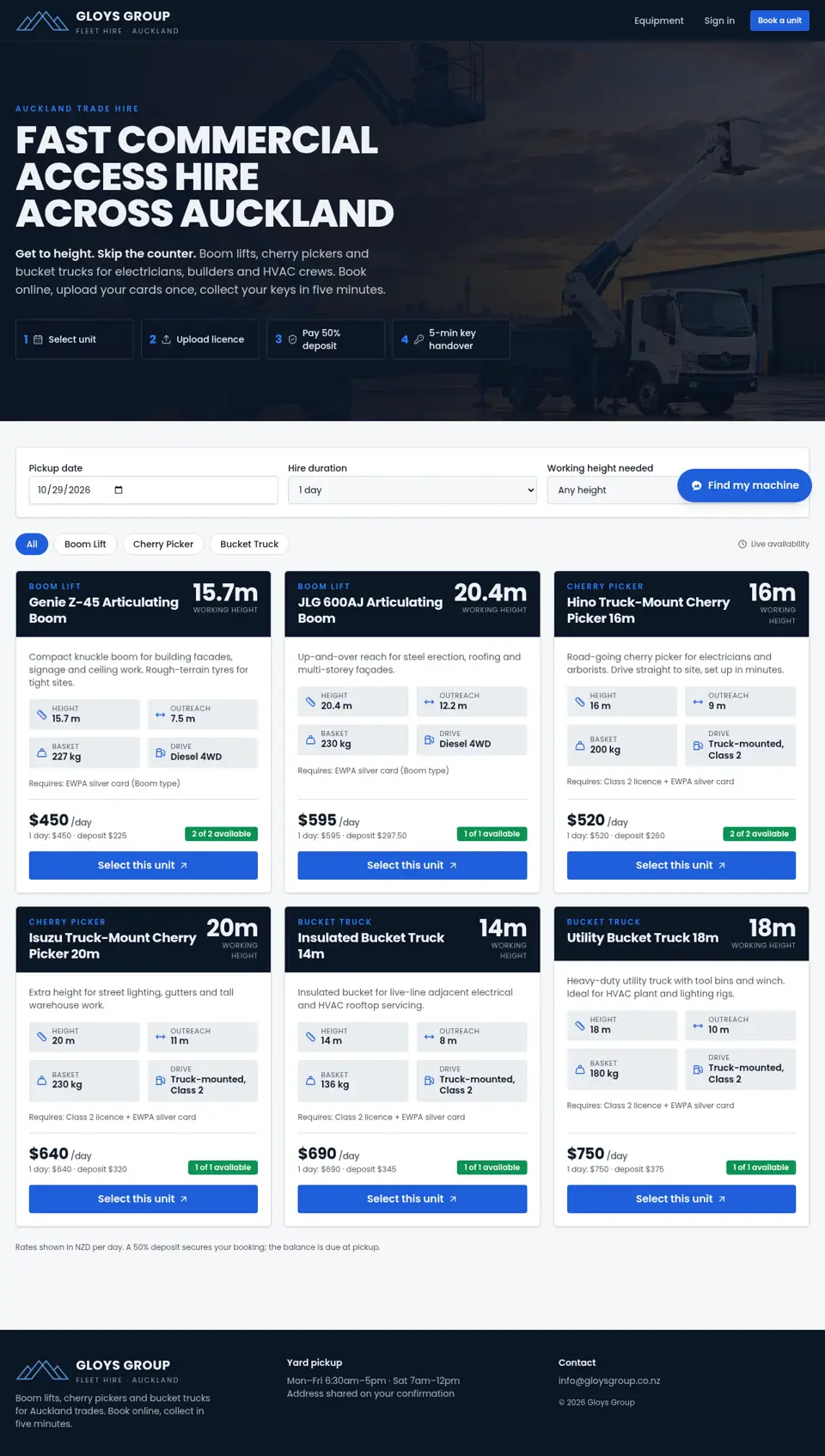
Task: Click the Upload licence step box
Action: click(x=200, y=339)
